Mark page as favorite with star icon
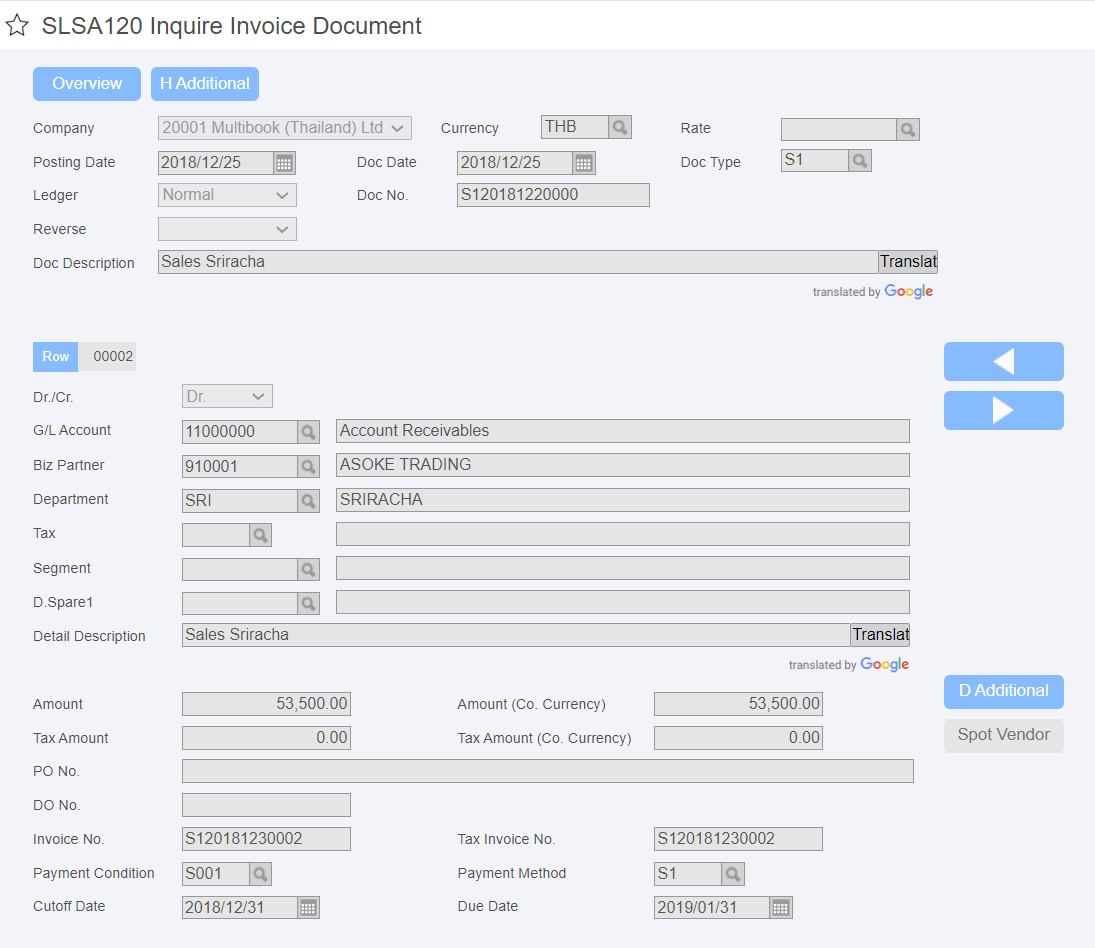The image size is (1095, 948). pyautogui.click(x=17, y=26)
